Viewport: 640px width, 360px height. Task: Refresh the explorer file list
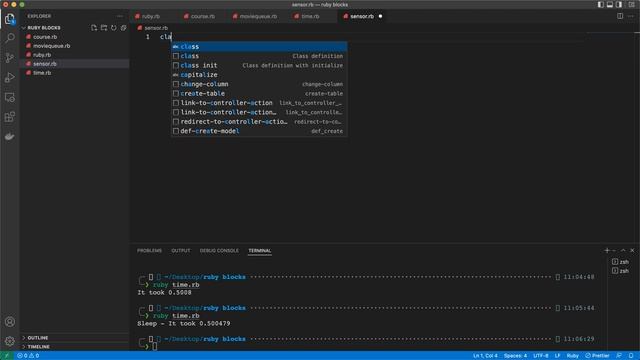pyautogui.click(x=114, y=28)
